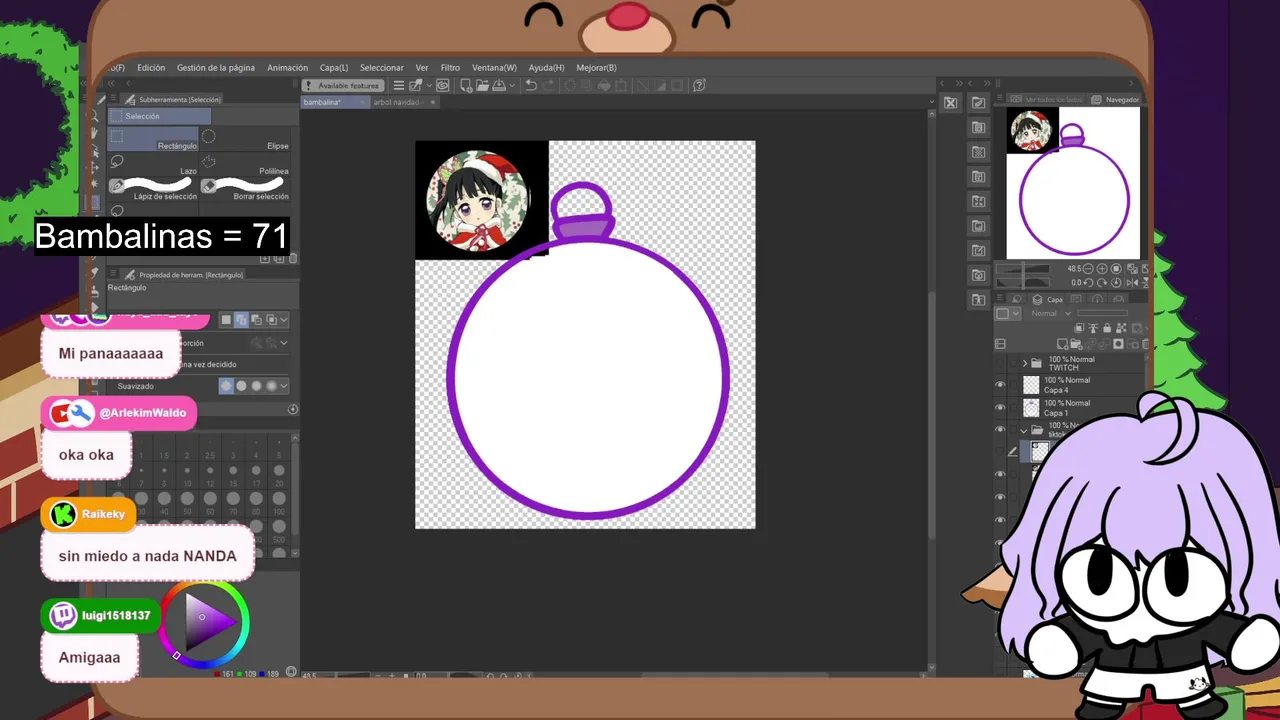Flip view horizontally in Navegador
This screenshot has height=720, width=1280.
(x=1130, y=283)
